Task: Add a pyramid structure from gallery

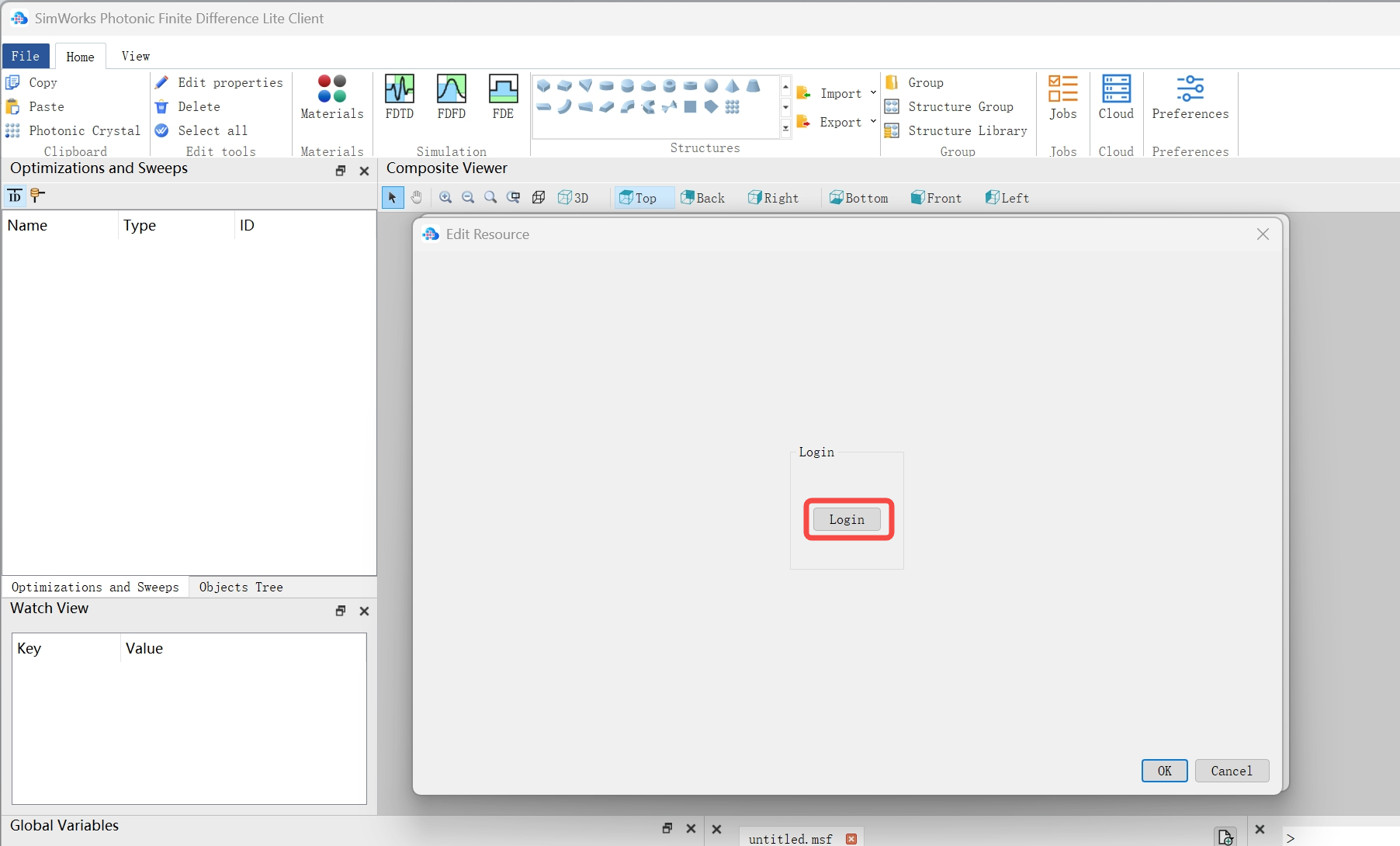Action: click(x=732, y=85)
